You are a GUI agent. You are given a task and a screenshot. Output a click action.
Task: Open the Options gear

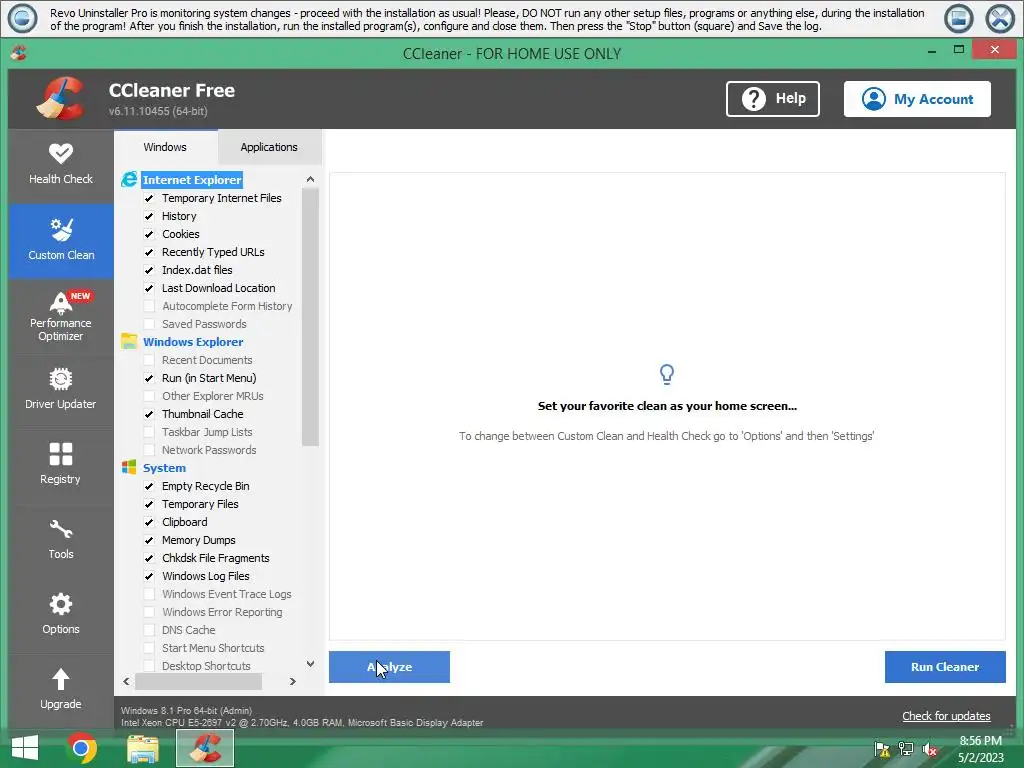click(x=61, y=604)
